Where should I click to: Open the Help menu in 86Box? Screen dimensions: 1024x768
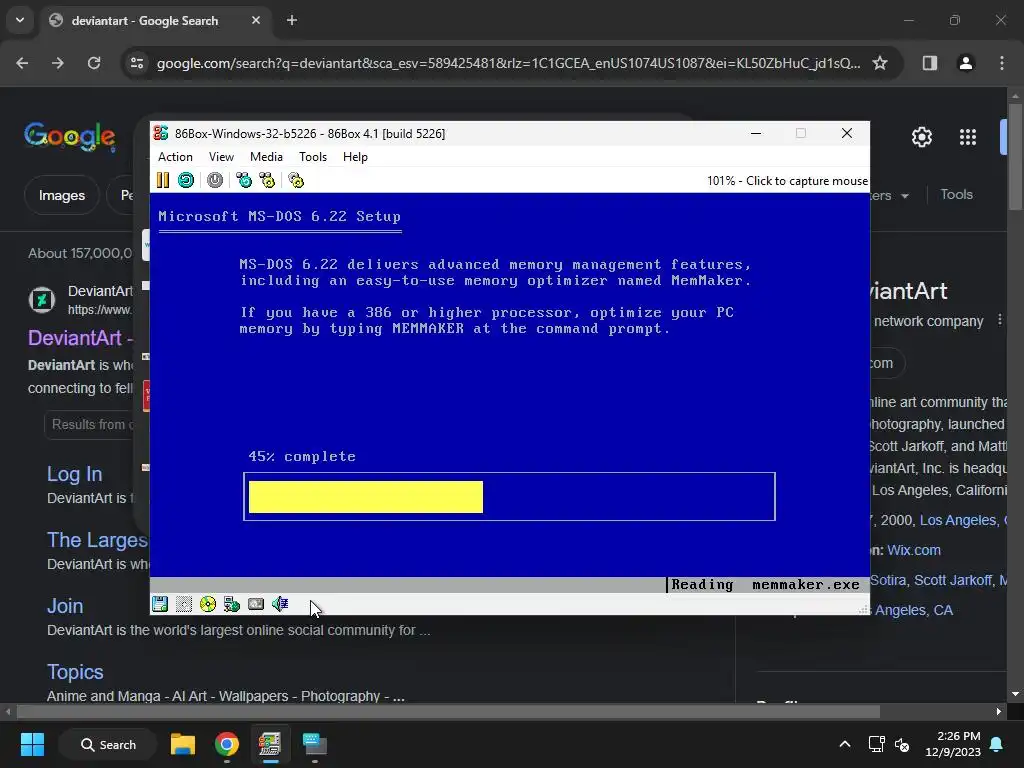(355, 157)
